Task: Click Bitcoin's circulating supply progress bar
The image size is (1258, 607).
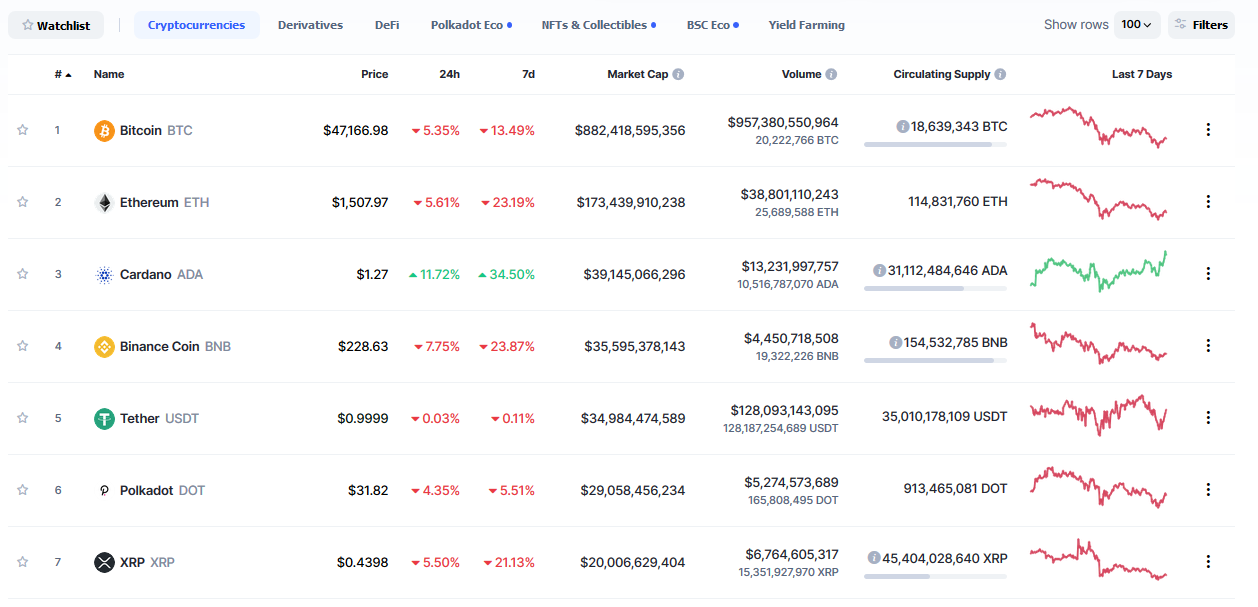Action: [x=935, y=145]
